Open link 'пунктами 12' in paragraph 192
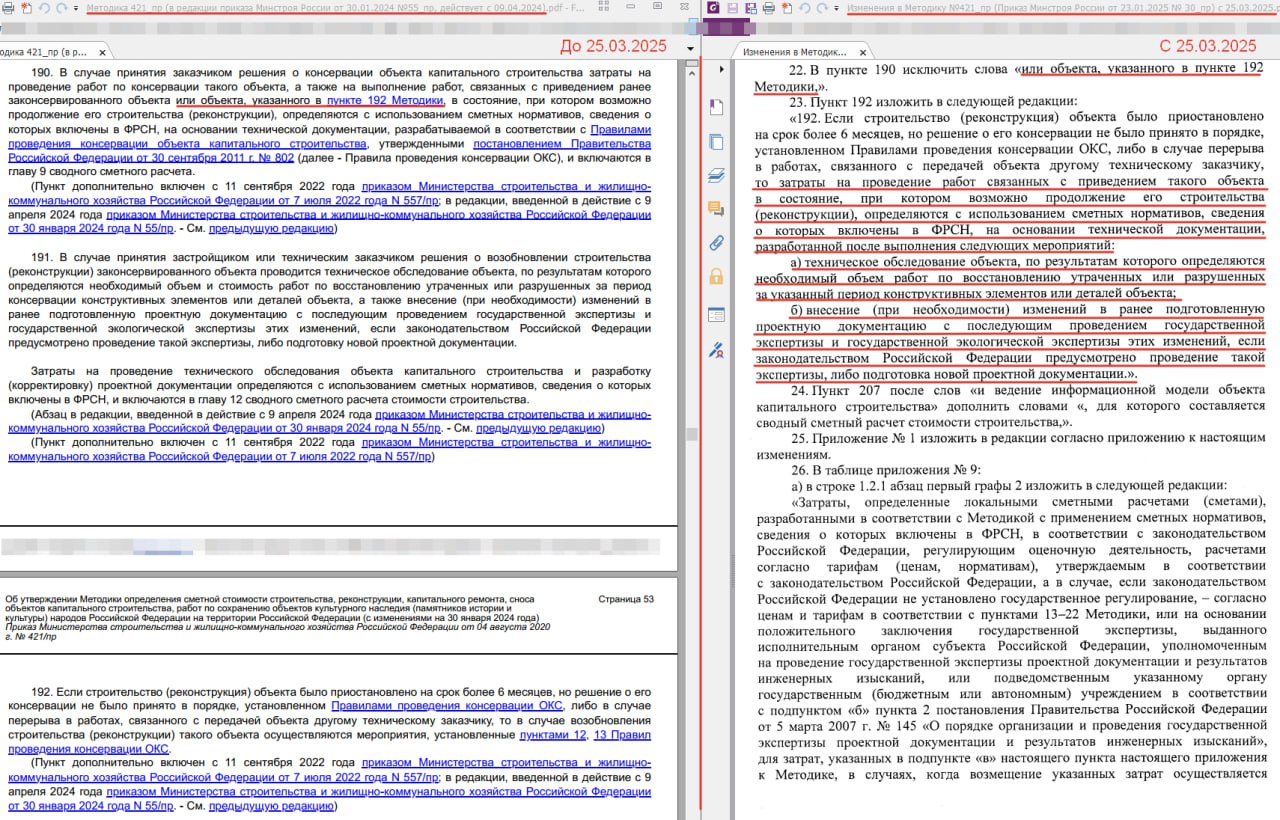 click(x=554, y=735)
